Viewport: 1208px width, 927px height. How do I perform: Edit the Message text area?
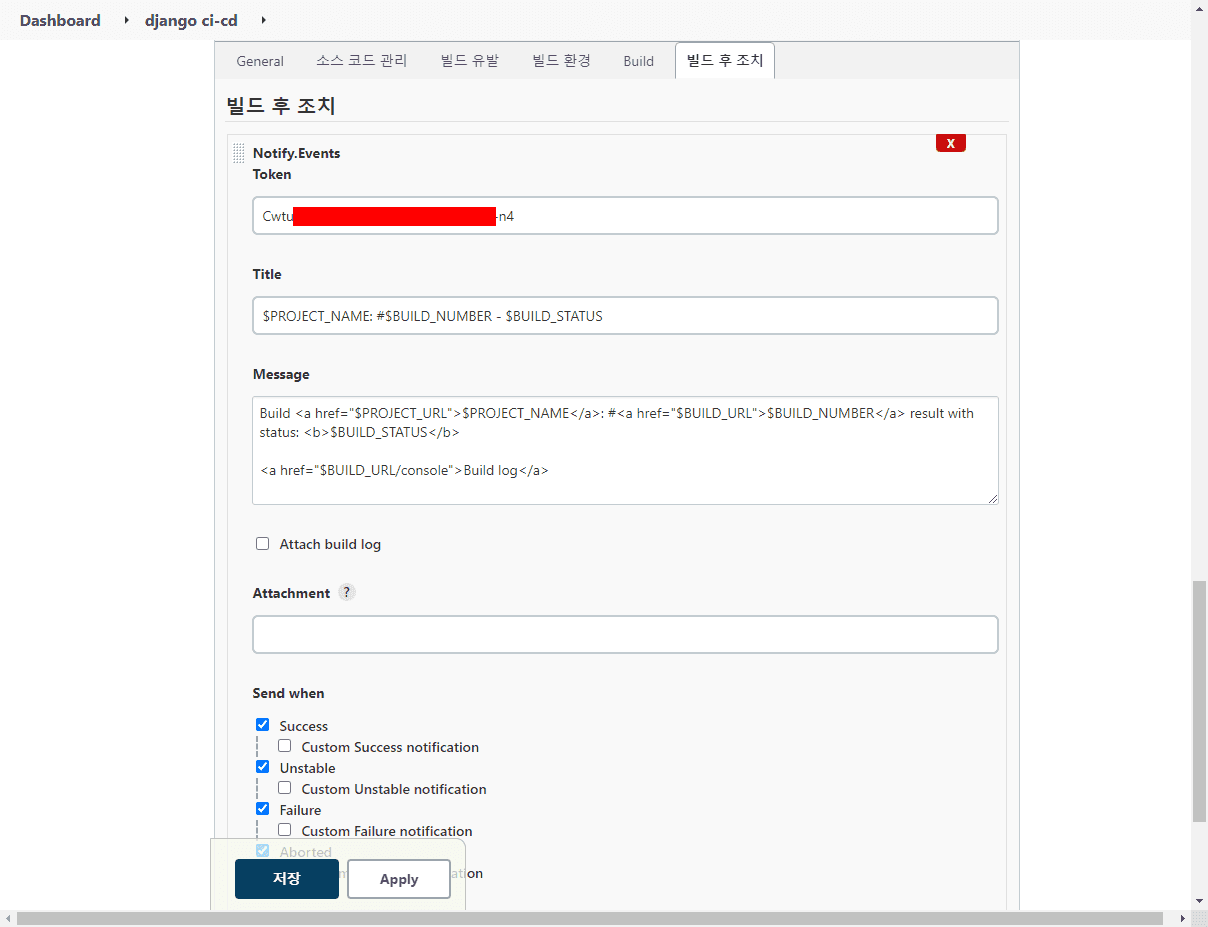625,450
